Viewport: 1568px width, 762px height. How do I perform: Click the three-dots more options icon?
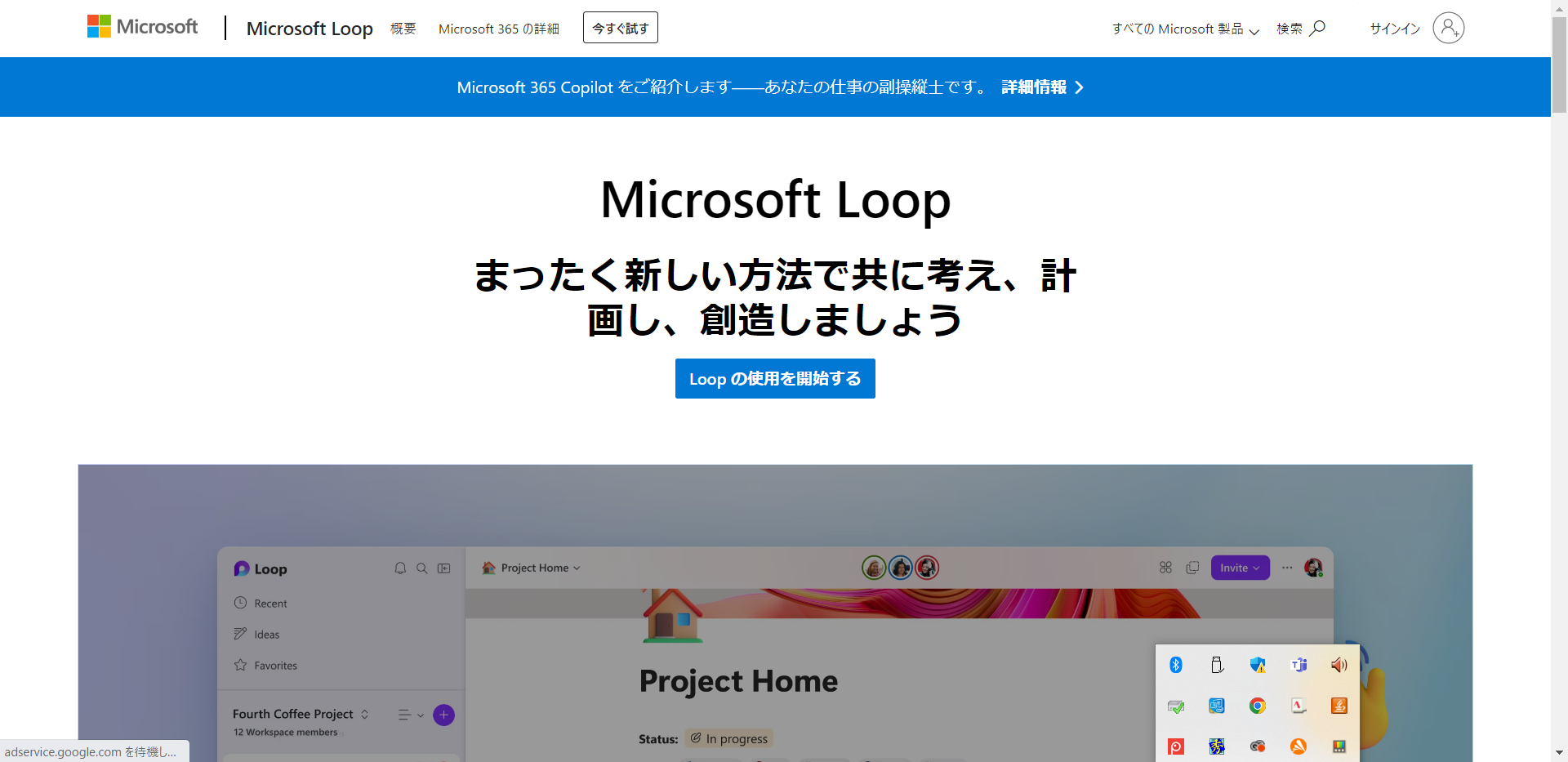click(1287, 568)
